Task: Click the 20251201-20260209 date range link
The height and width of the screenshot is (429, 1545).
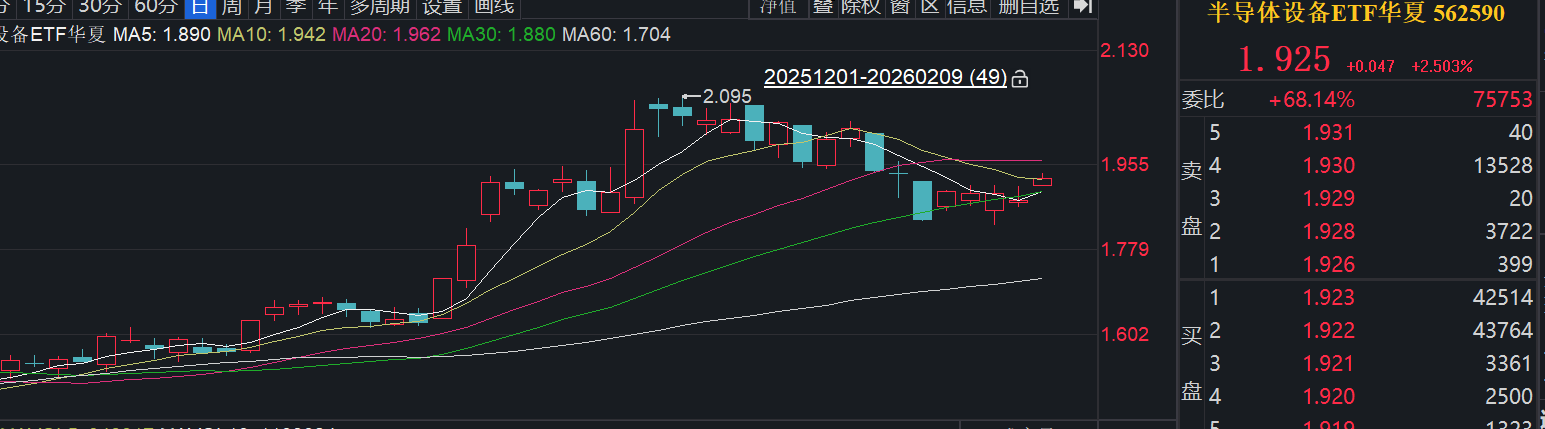Action: [885, 78]
